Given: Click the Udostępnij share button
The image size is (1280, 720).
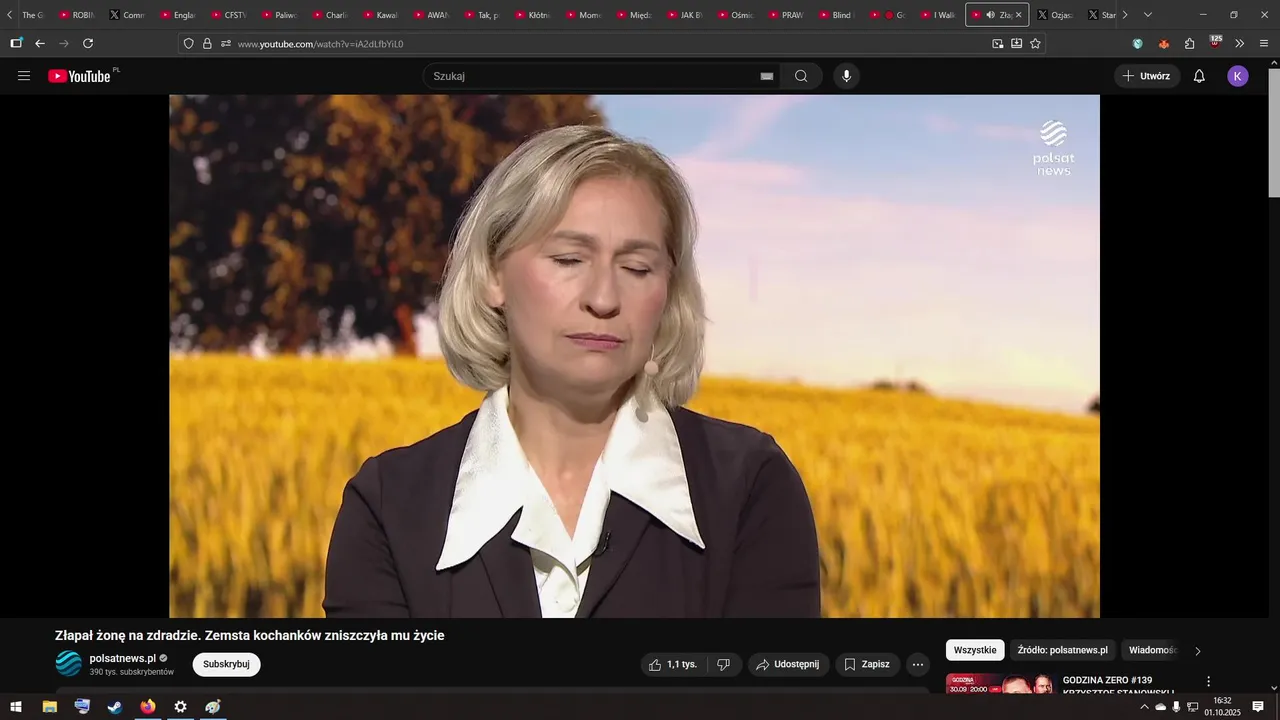Looking at the screenshot, I should tap(788, 664).
